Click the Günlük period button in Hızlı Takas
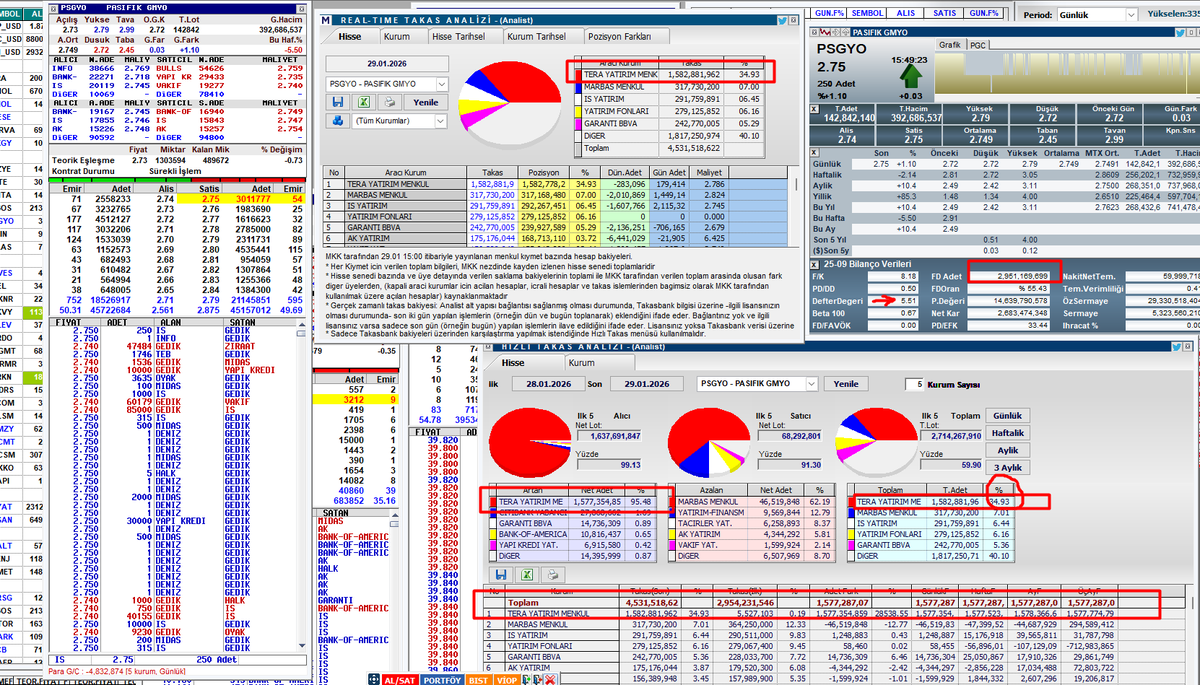The image size is (1200, 685). click(x=1006, y=414)
